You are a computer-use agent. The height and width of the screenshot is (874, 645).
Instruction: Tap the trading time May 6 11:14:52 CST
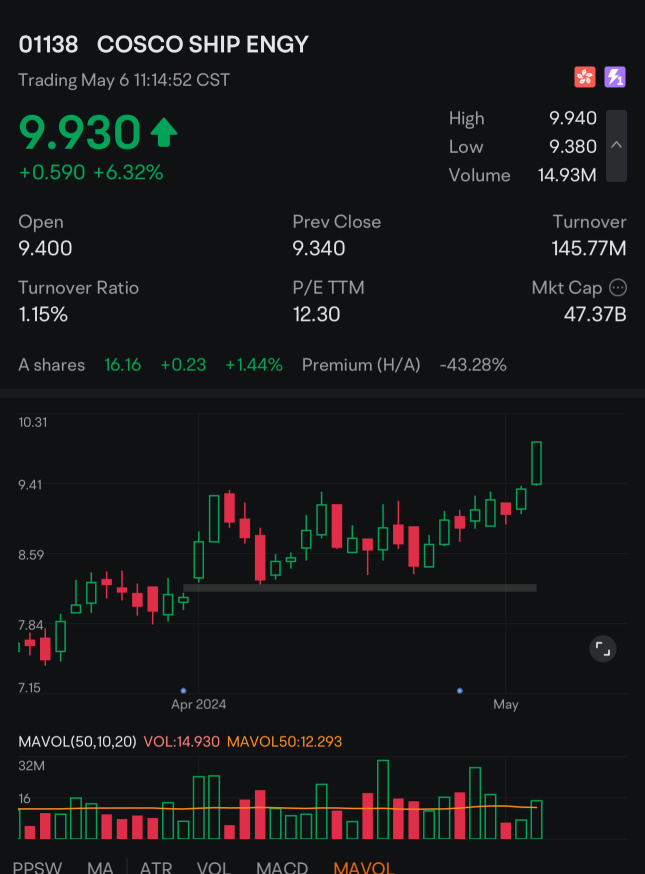[x=124, y=80]
